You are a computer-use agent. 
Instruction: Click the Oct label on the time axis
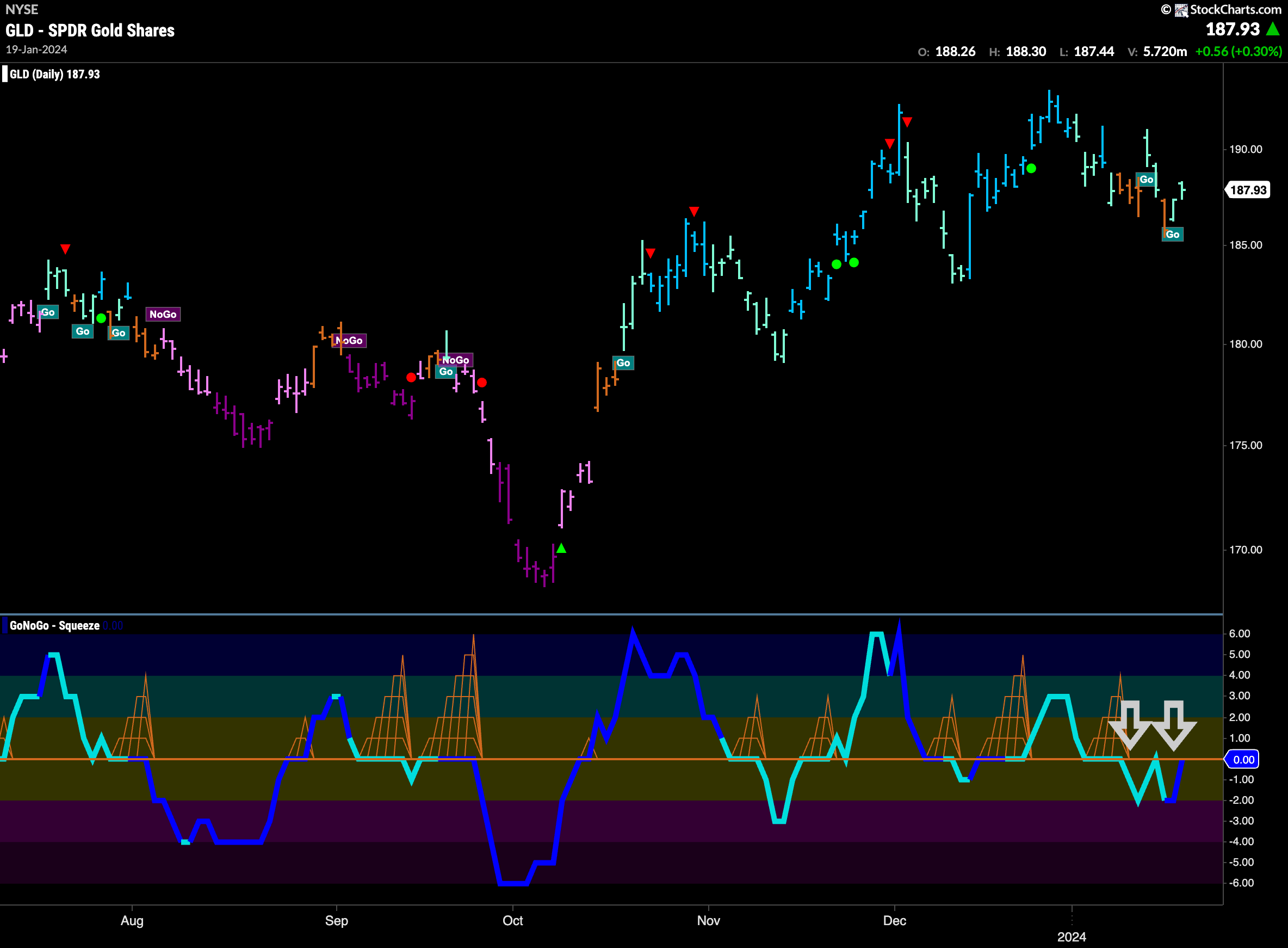pos(513,920)
